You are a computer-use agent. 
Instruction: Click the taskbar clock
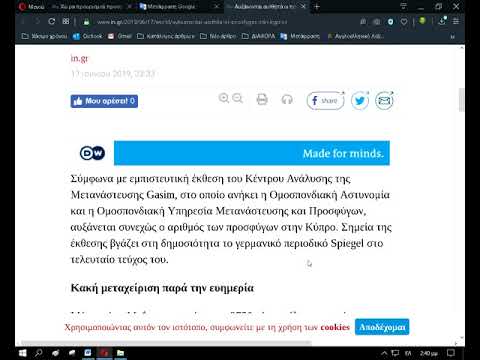click(x=429, y=353)
